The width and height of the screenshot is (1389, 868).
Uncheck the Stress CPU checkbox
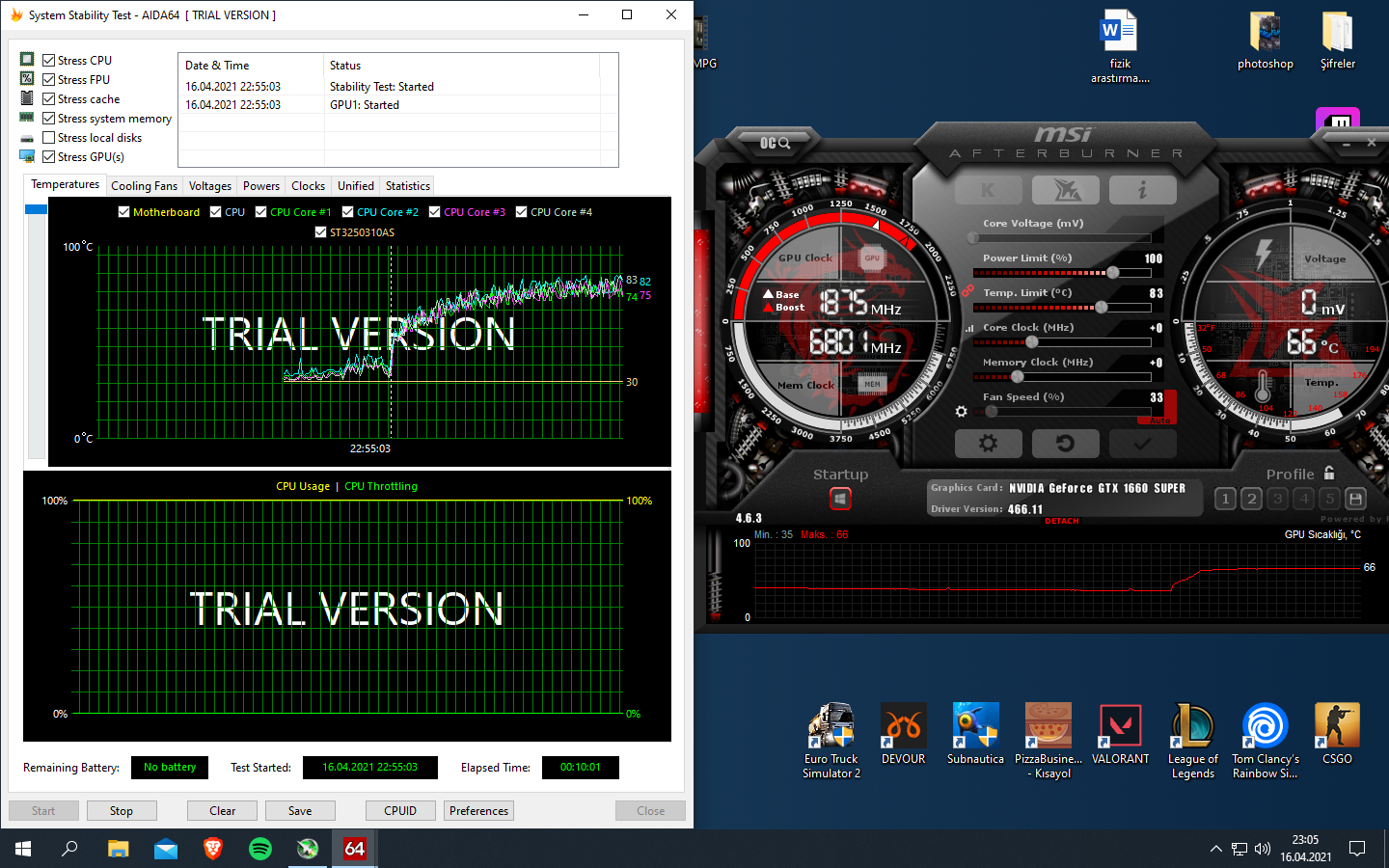(48, 60)
